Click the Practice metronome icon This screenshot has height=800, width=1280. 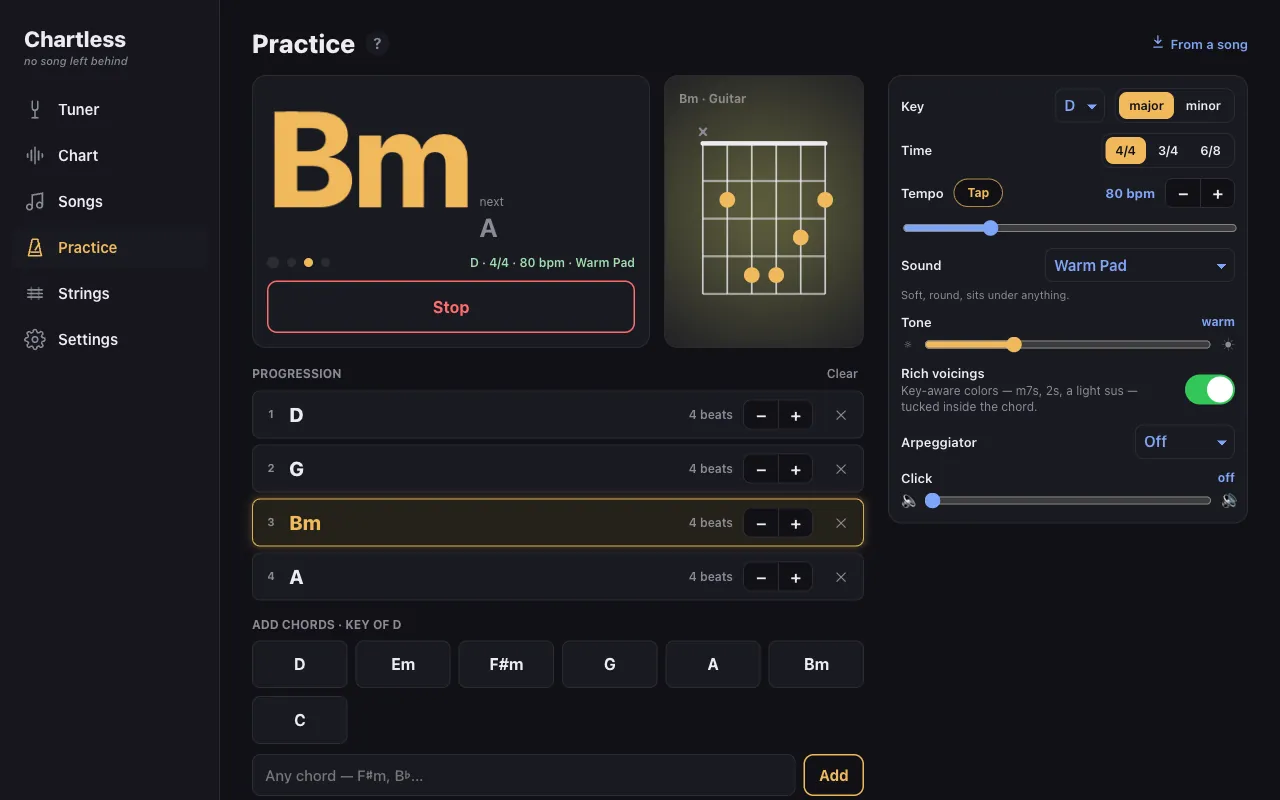(x=35, y=248)
